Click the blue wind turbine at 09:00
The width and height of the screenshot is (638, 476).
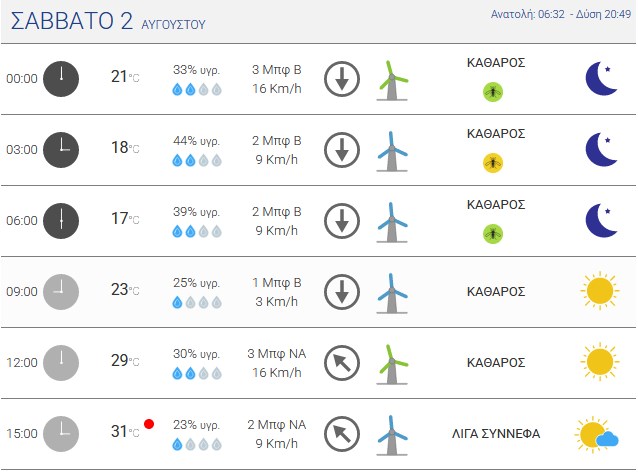pos(392,293)
